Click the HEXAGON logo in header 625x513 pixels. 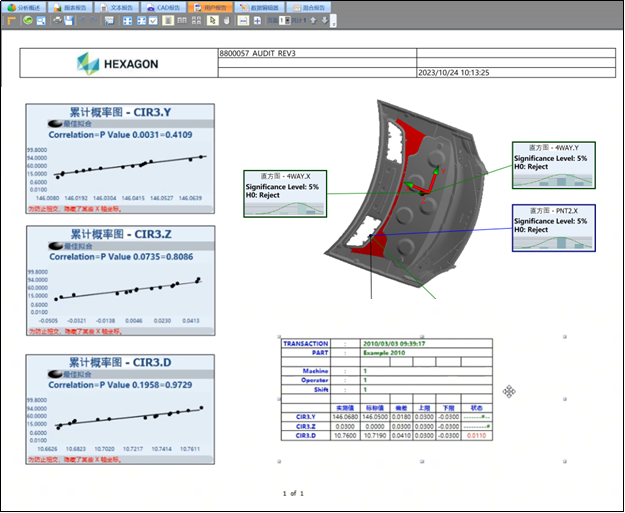[118, 63]
